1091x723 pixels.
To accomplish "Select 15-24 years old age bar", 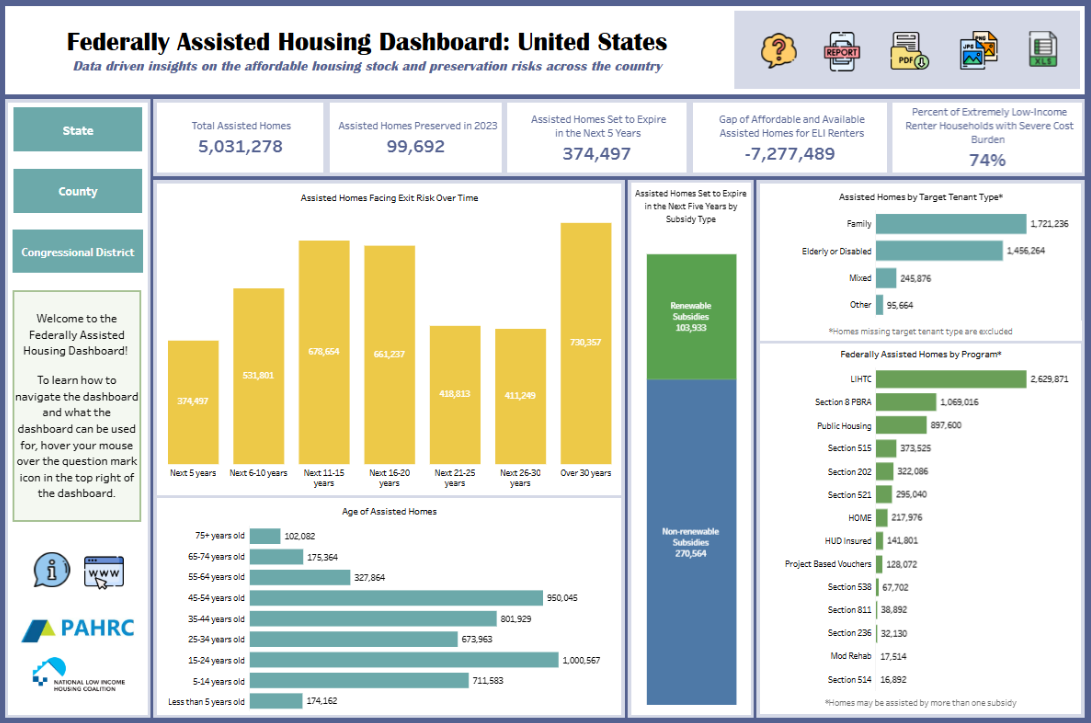I will pyautogui.click(x=404, y=660).
